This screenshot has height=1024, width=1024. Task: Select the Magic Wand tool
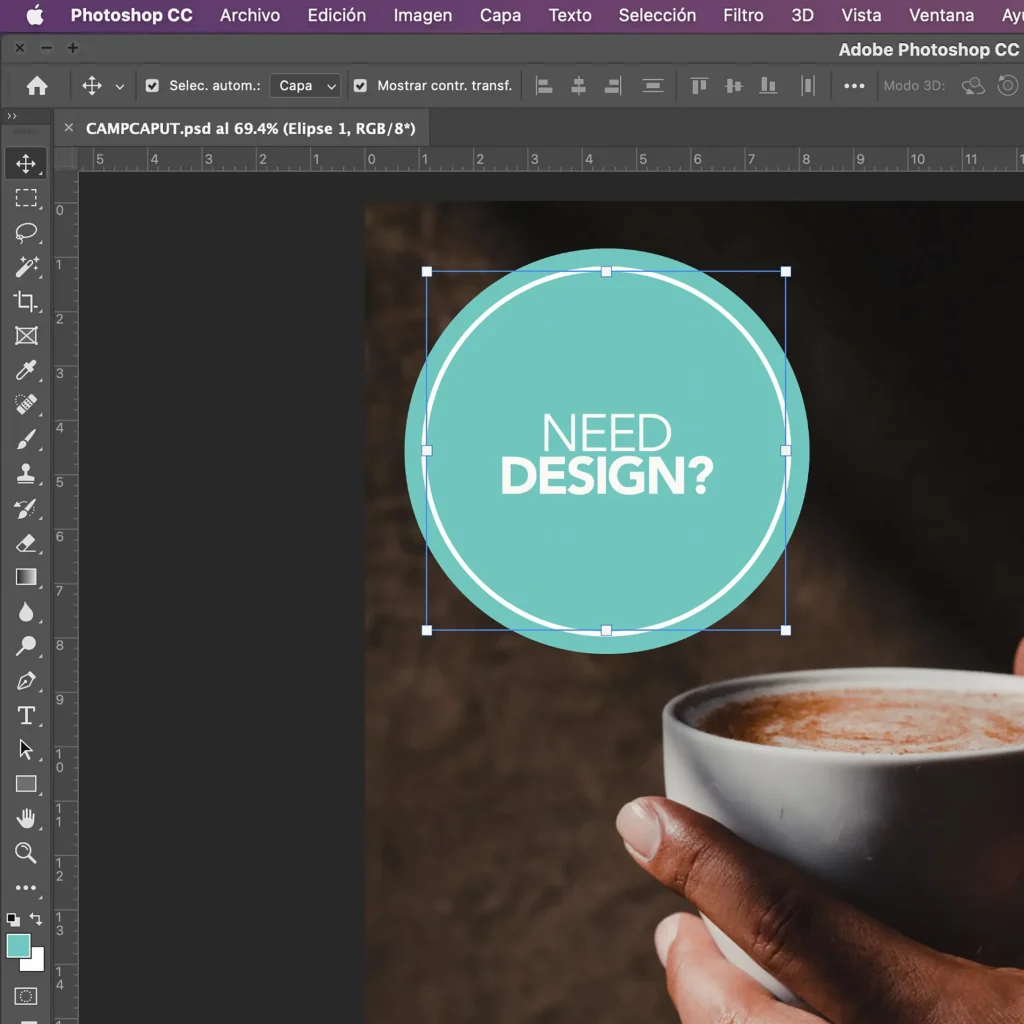pyautogui.click(x=26, y=267)
